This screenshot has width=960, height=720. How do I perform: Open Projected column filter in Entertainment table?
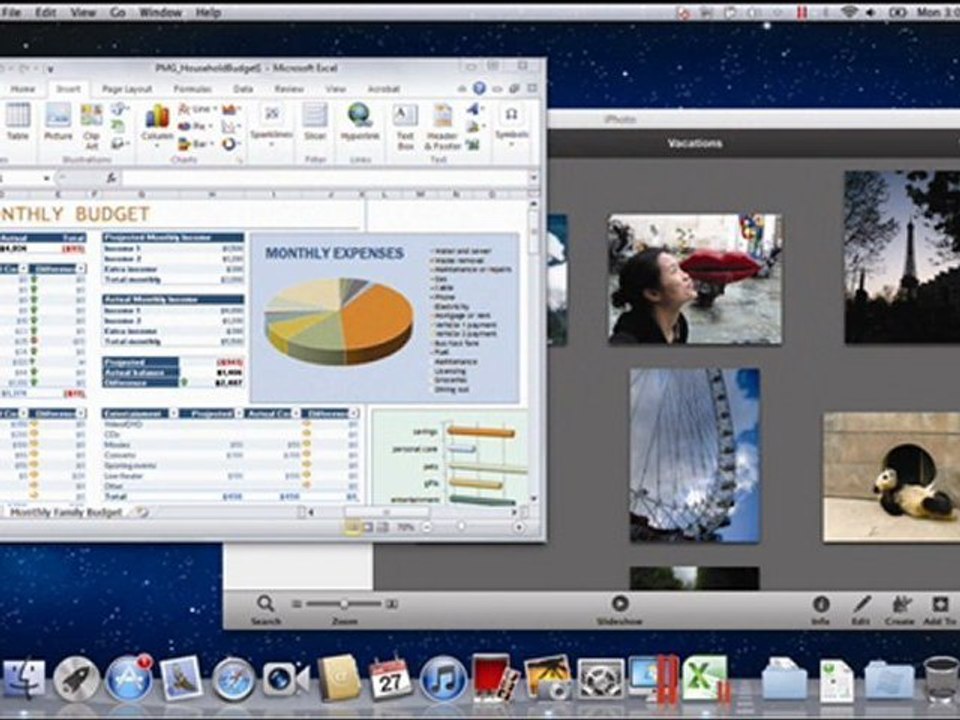(238, 413)
